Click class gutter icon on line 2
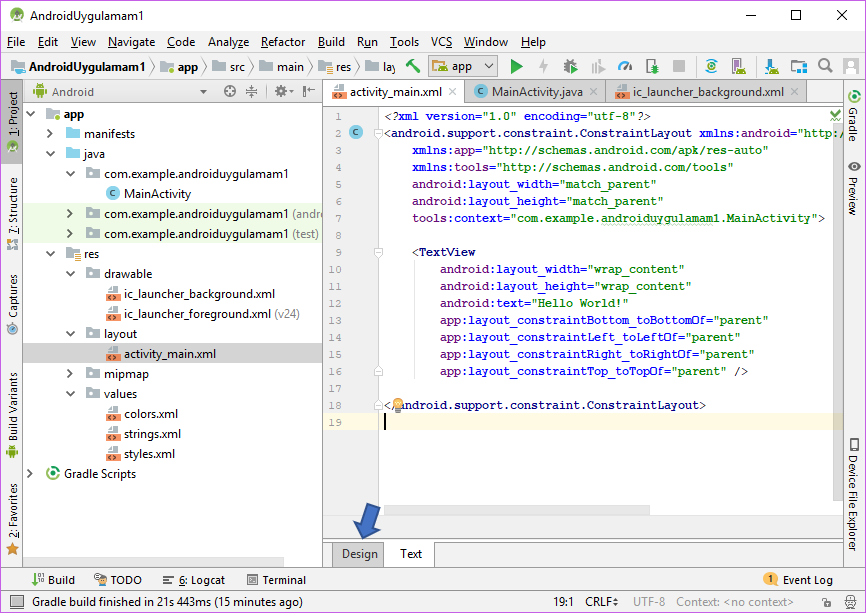Viewport: 866px width, 613px height. pyautogui.click(x=356, y=133)
